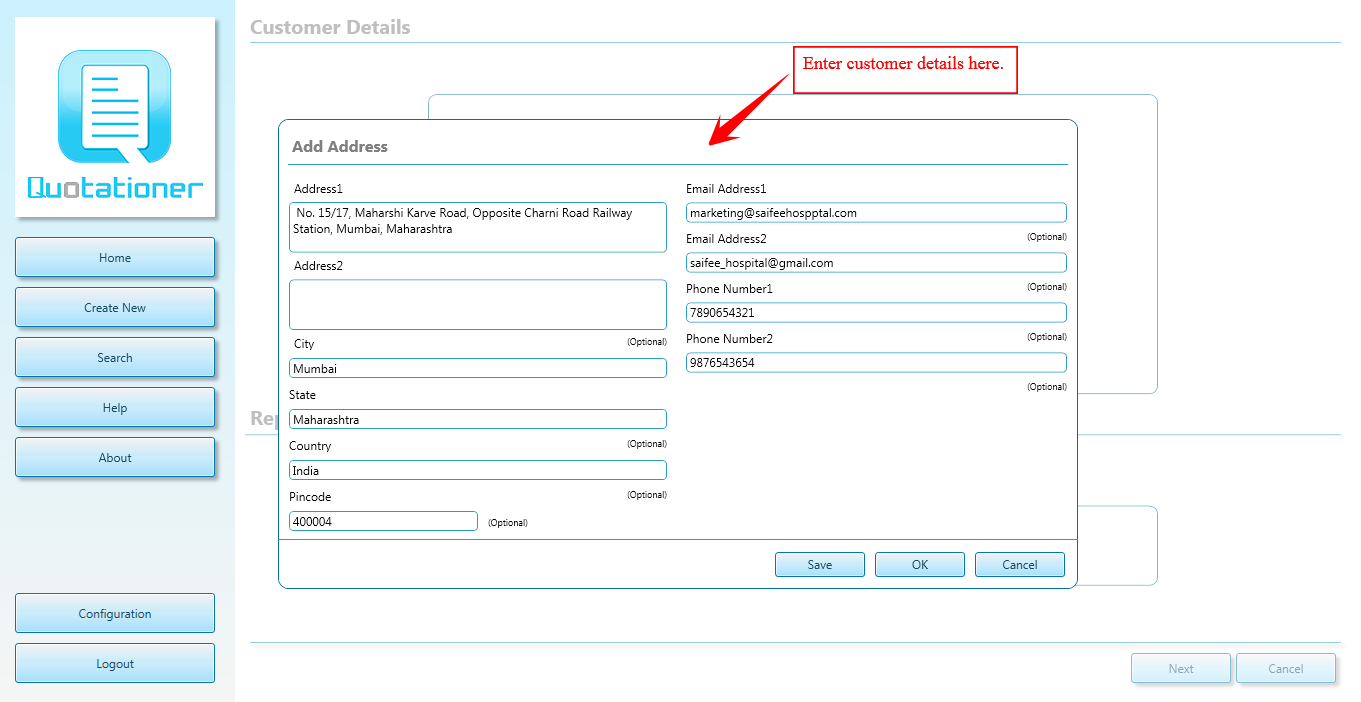Click the Address1 text box

click(x=478, y=227)
